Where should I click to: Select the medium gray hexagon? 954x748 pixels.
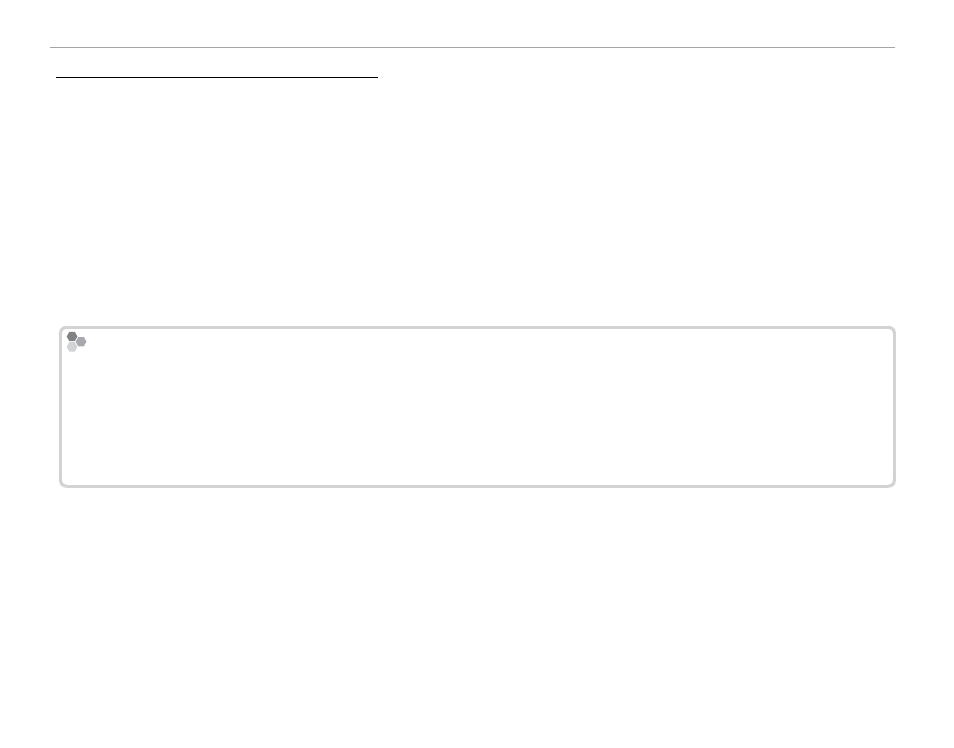pyautogui.click(x=82, y=341)
